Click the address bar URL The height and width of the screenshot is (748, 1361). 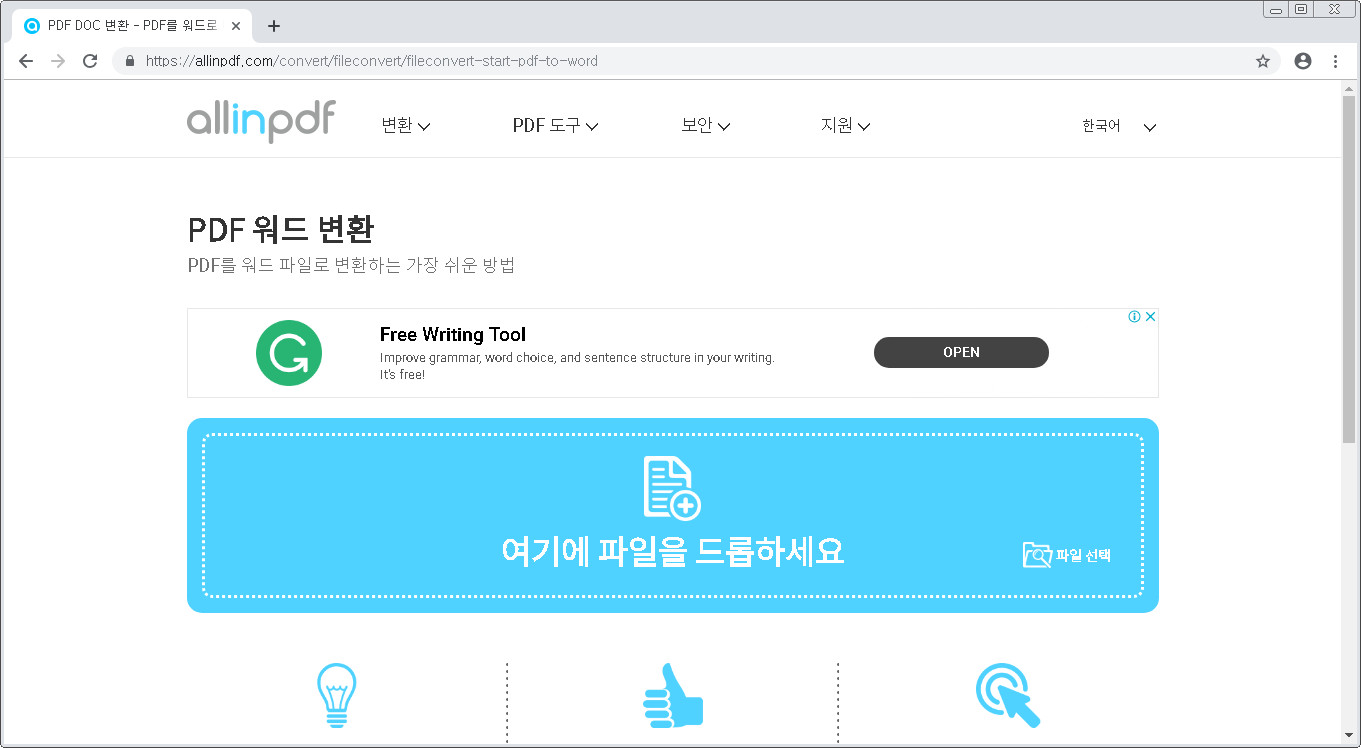(372, 61)
